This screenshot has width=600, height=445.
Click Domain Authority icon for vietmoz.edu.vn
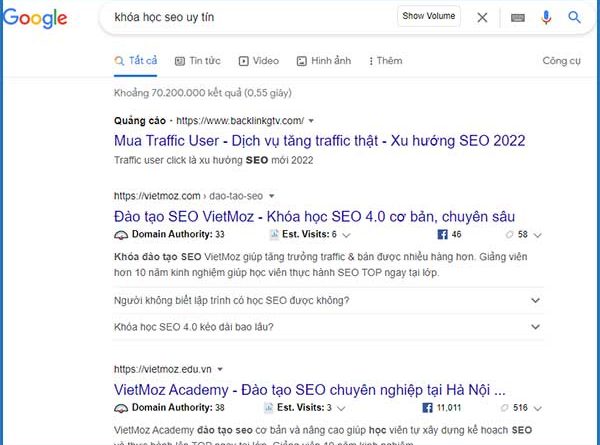click(x=121, y=408)
